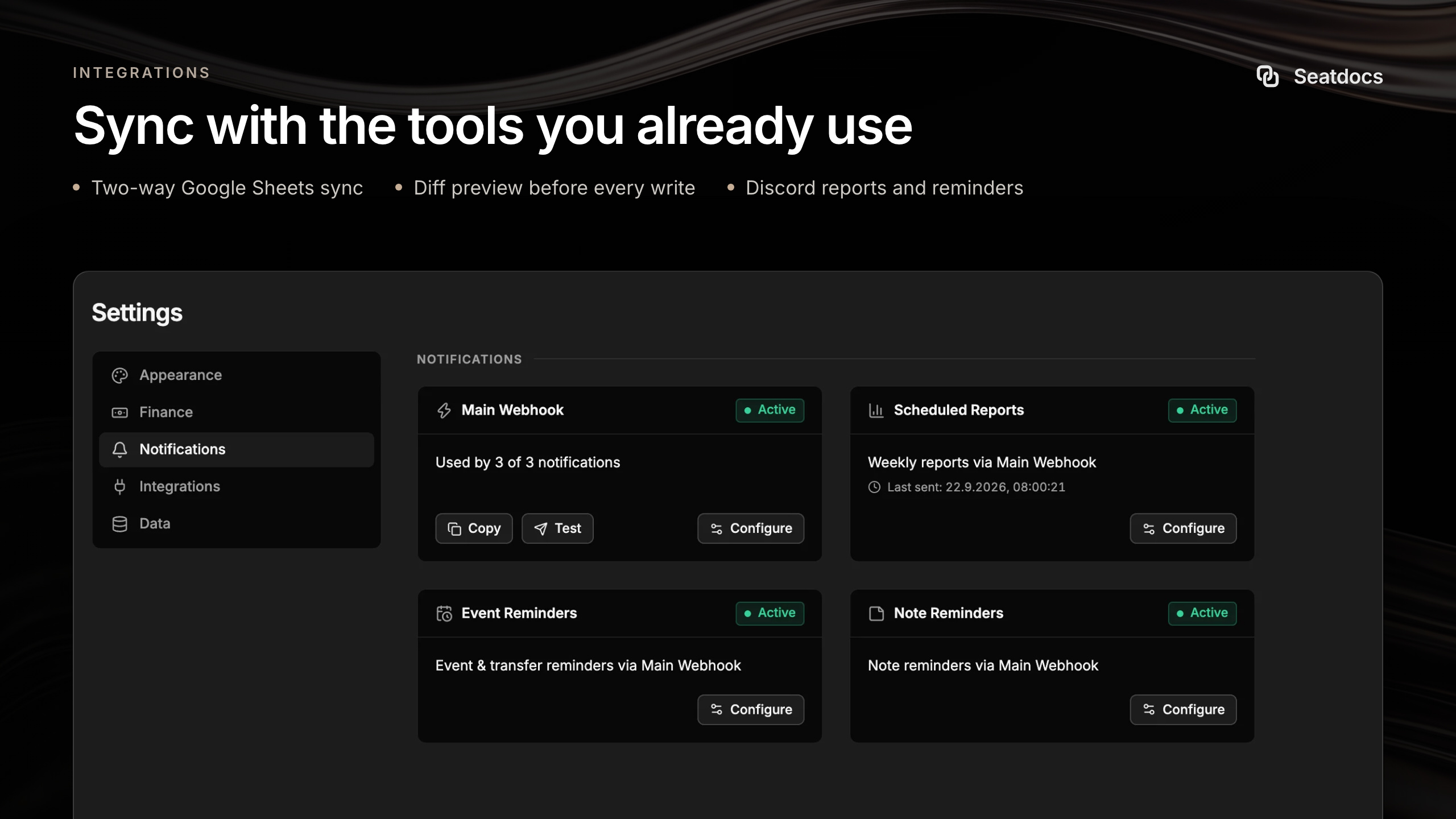Click the 'Last sent: 22.9.2026, 08:00:21' timestamp
The height and width of the screenshot is (819, 1456).
976,487
